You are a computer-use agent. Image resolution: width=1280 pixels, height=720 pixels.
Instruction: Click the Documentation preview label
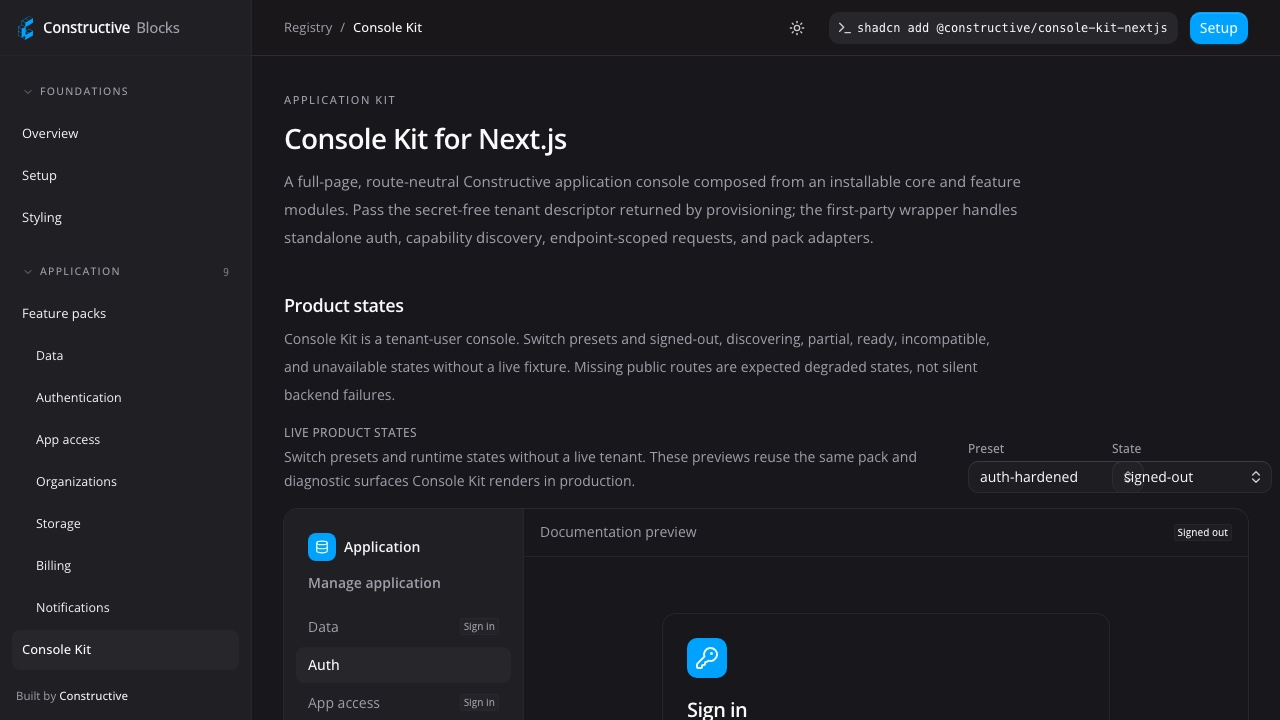pyautogui.click(x=618, y=532)
